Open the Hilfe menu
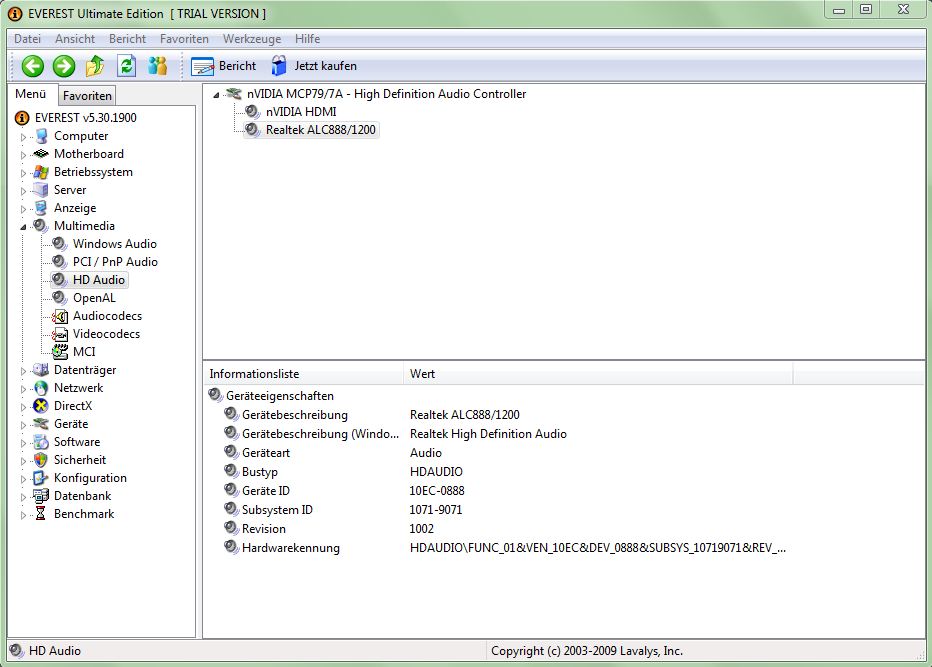Image resolution: width=932 pixels, height=667 pixels. click(307, 39)
